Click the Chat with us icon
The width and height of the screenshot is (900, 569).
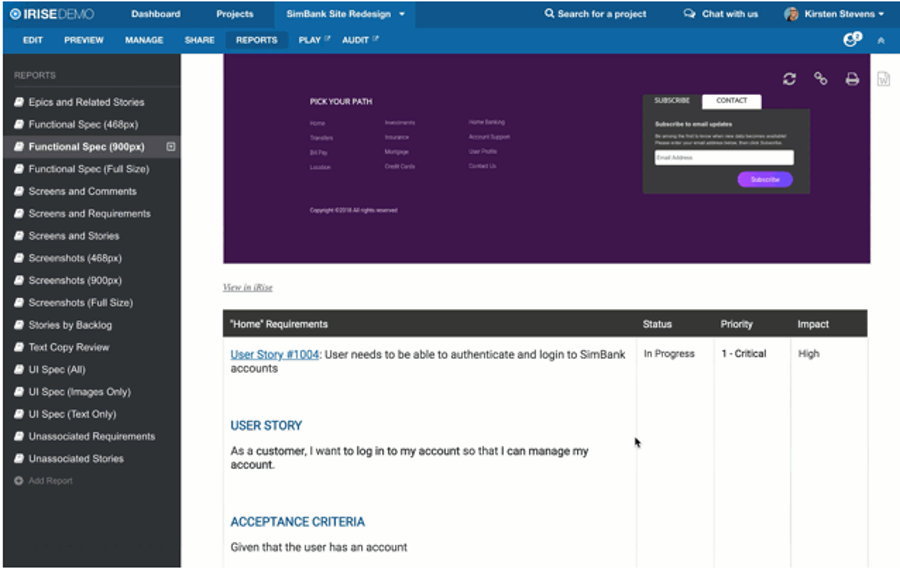click(690, 14)
